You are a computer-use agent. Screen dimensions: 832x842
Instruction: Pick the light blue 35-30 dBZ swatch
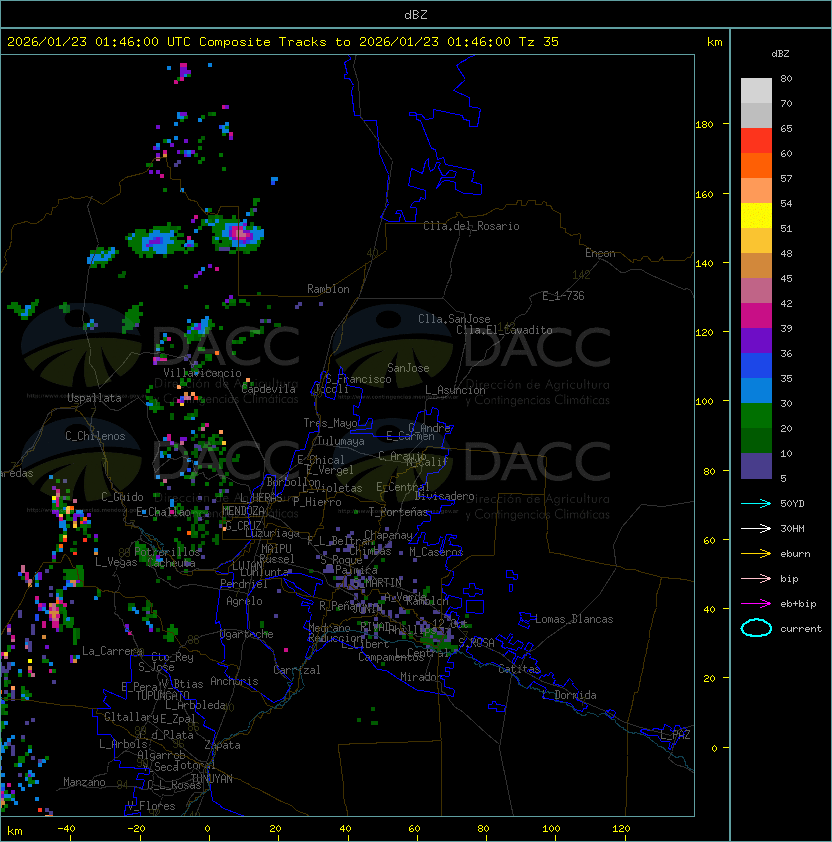coord(756,390)
